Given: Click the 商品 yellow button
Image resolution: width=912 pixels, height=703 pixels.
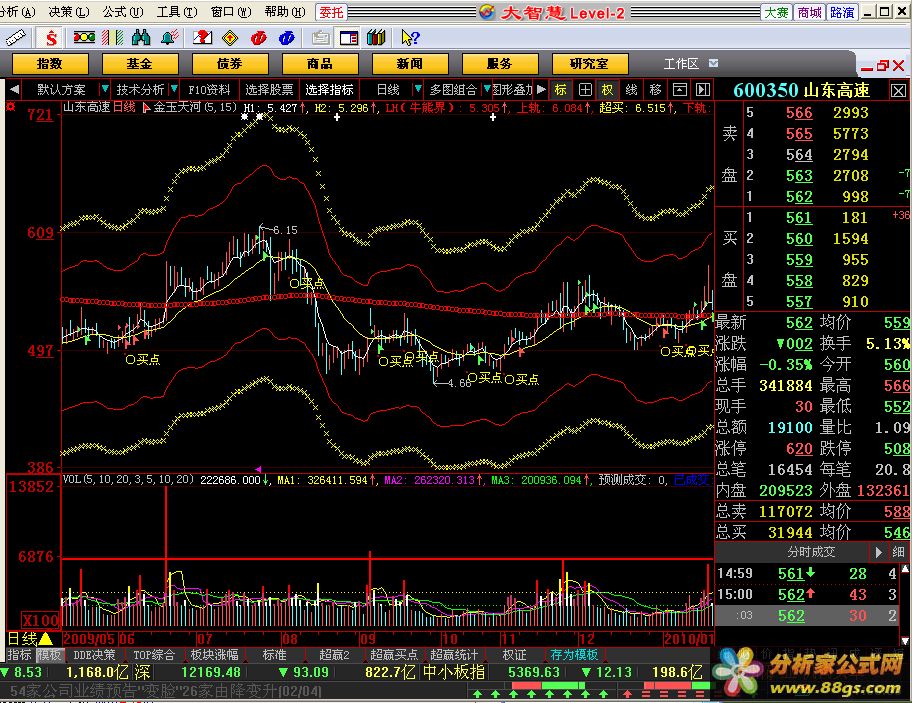Looking at the screenshot, I should tap(320, 63).
